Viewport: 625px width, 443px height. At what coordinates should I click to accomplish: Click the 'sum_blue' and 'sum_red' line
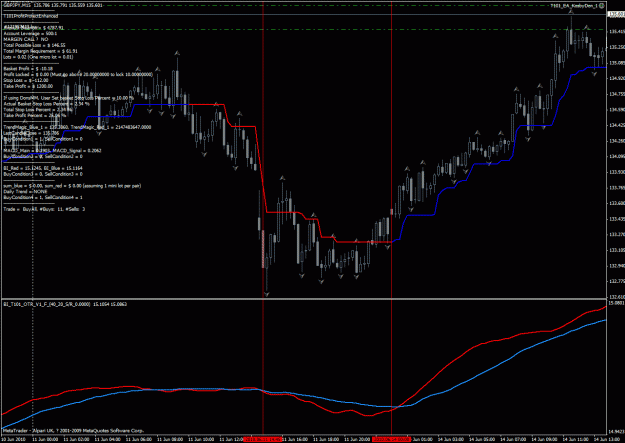(72, 186)
